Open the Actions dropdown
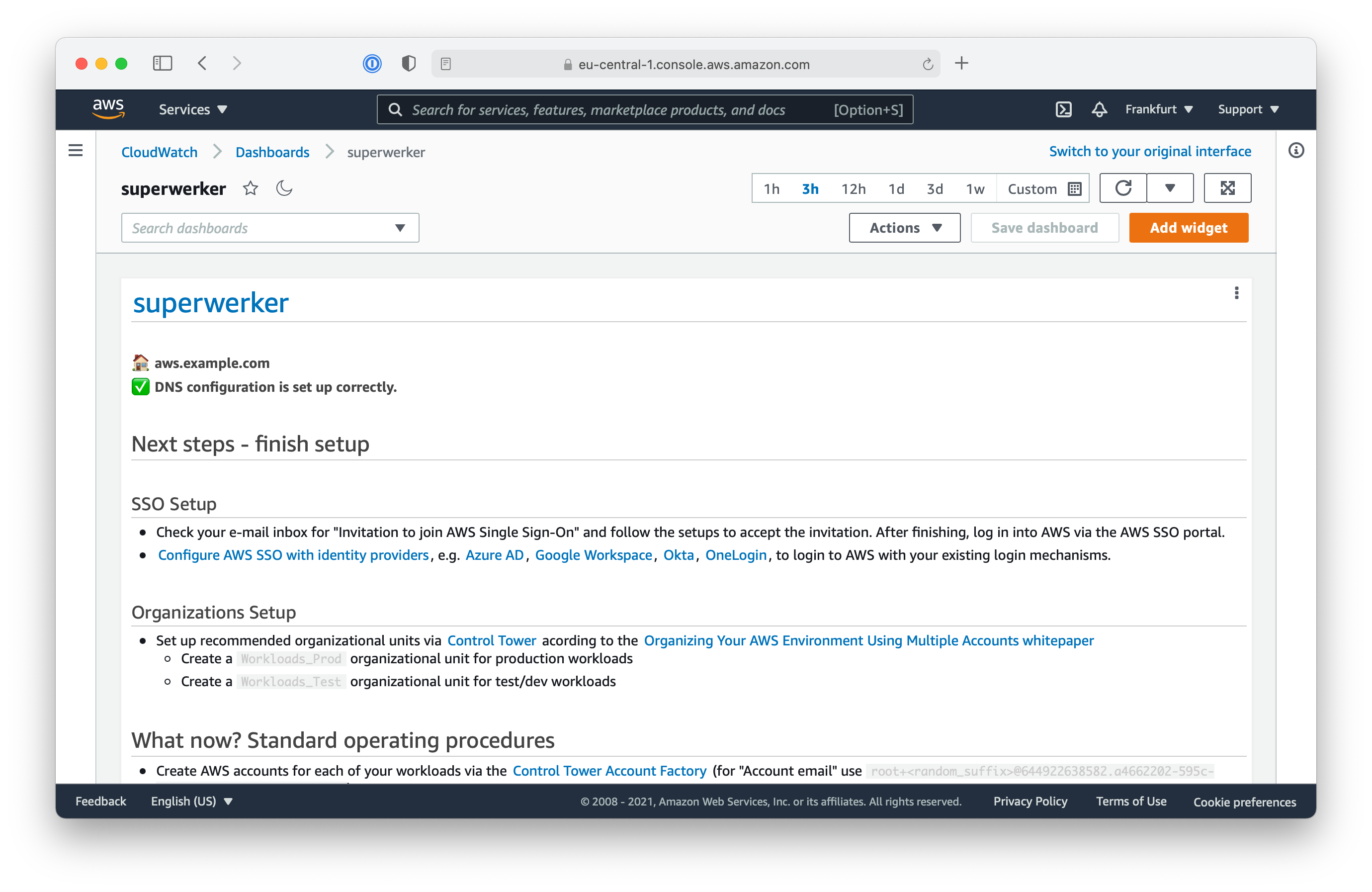The height and width of the screenshot is (892, 1372). (x=905, y=228)
